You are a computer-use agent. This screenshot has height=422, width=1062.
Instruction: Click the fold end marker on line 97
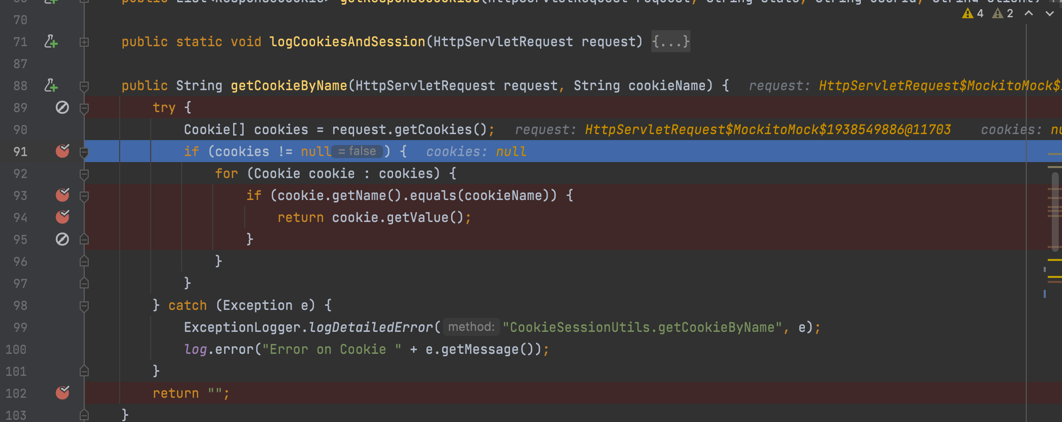coord(84,282)
